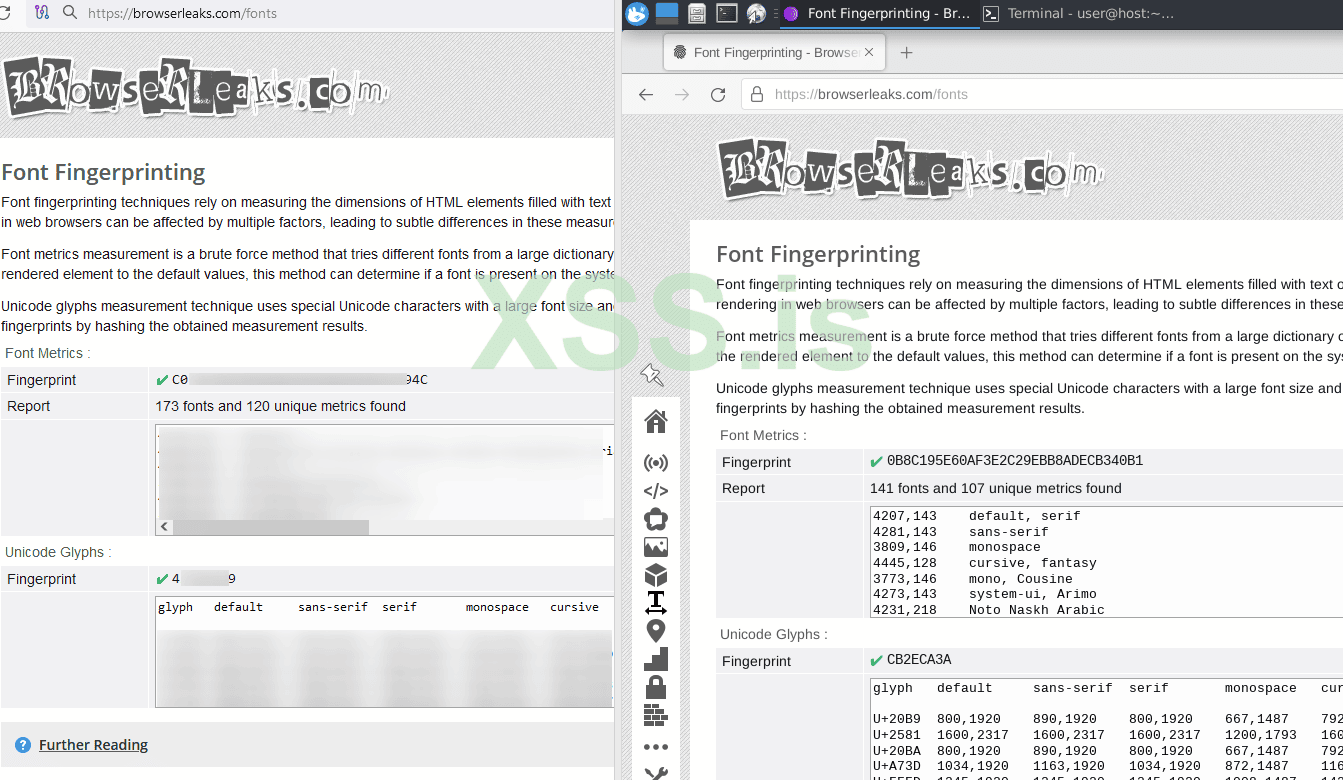Click the 'Unicode Glyphs :' label in left window
This screenshot has width=1343, height=780.
(x=58, y=552)
